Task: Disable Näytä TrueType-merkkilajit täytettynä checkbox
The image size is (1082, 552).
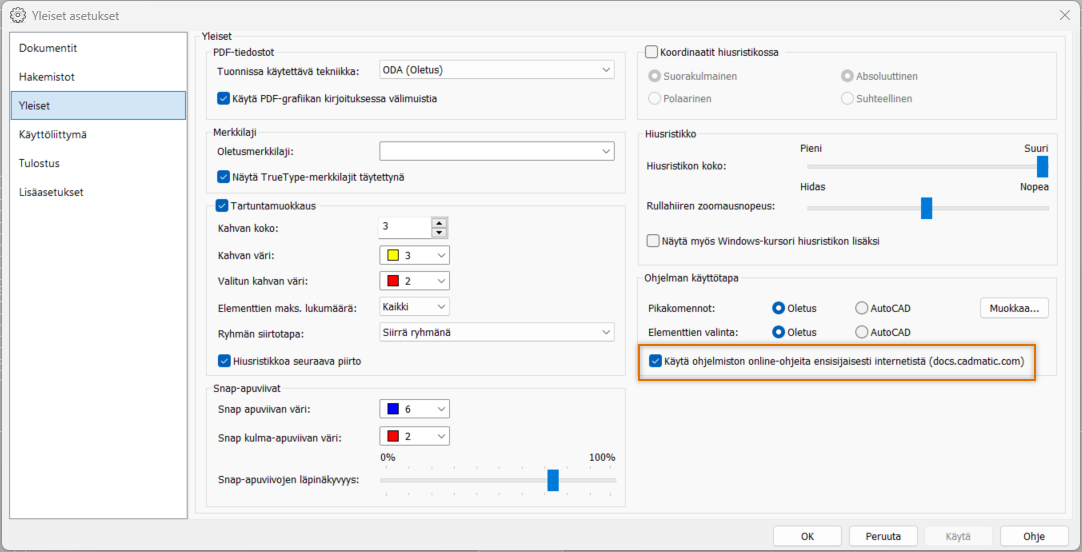Action: [x=224, y=177]
